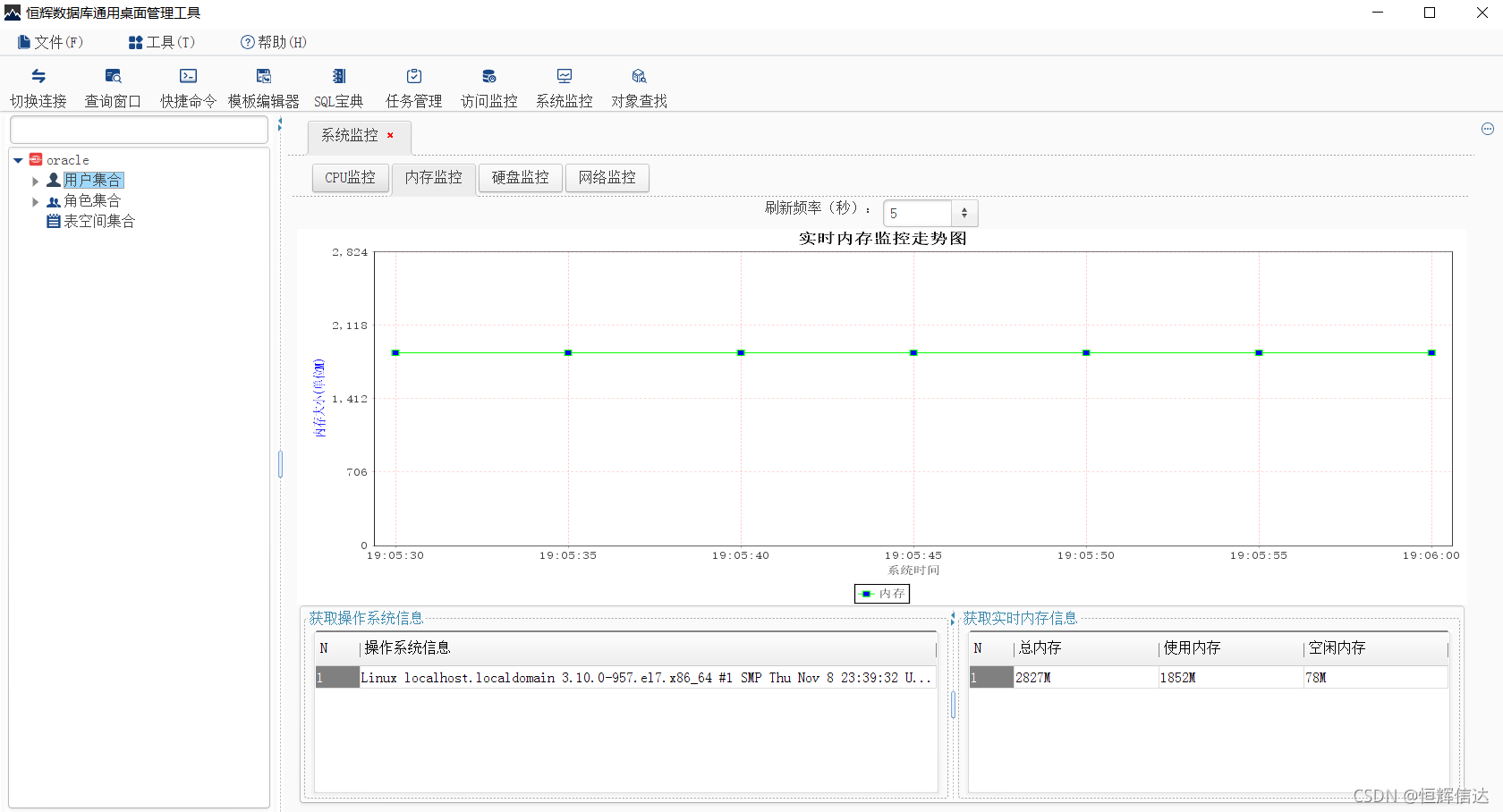Click the 空闲内存 column header
The height and width of the screenshot is (812, 1503).
(x=1376, y=647)
